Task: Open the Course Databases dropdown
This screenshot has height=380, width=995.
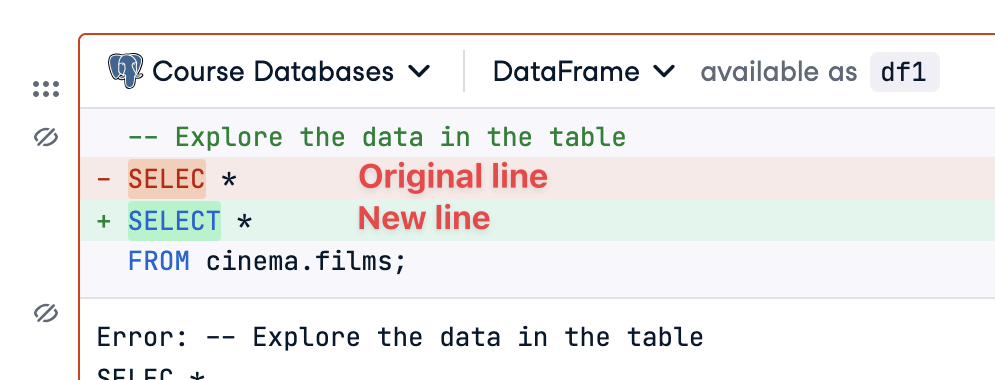Action: click(270, 71)
